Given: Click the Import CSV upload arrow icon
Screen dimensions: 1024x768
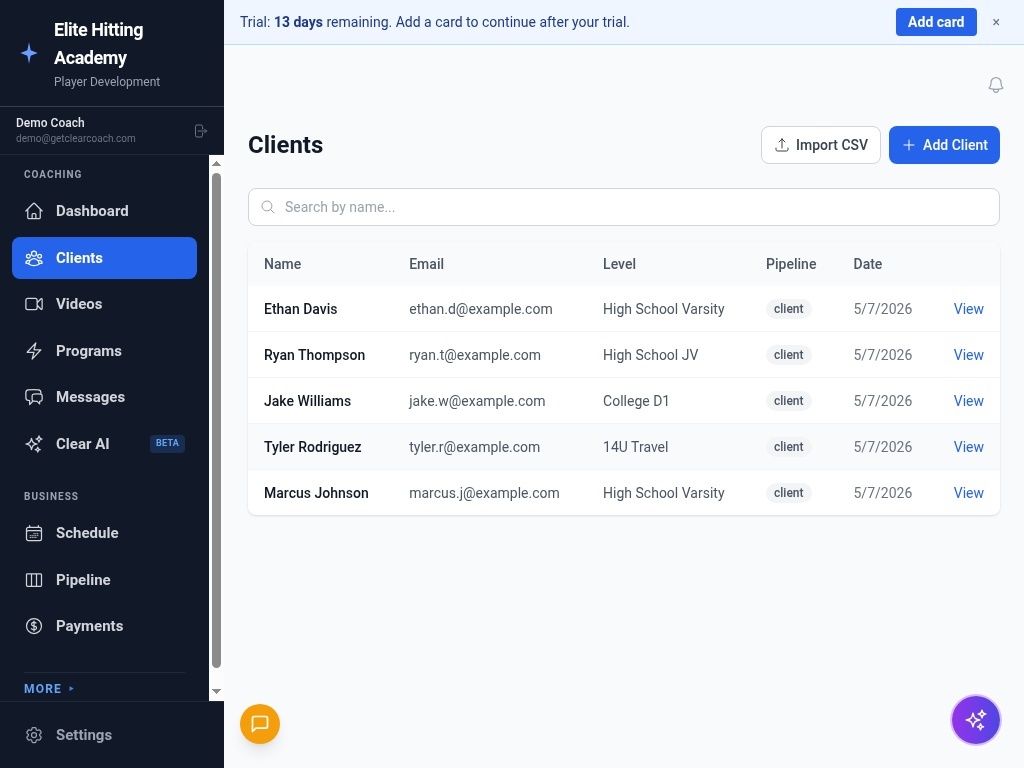Looking at the screenshot, I should (782, 145).
